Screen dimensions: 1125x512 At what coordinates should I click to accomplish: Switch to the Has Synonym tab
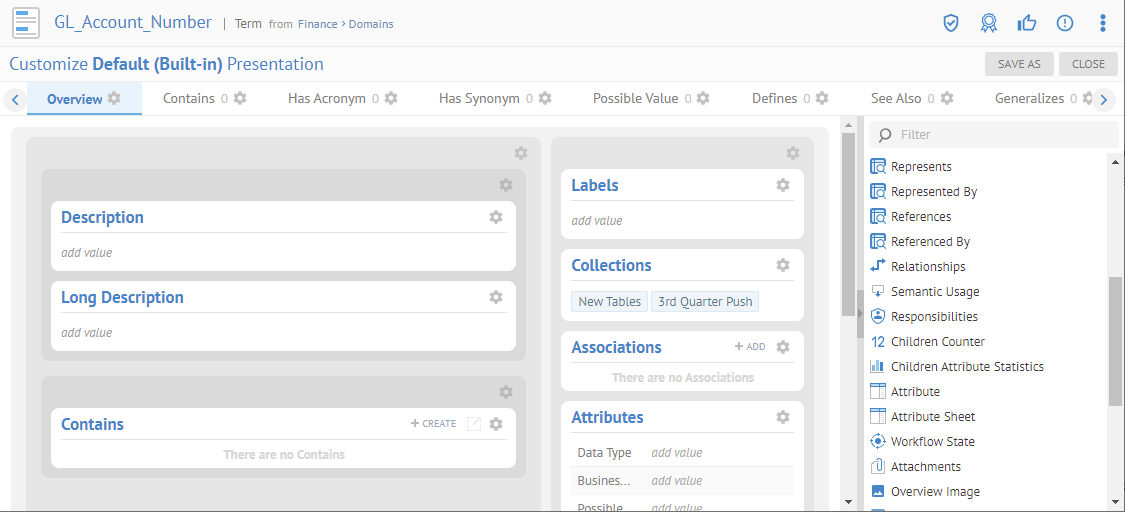pos(479,98)
